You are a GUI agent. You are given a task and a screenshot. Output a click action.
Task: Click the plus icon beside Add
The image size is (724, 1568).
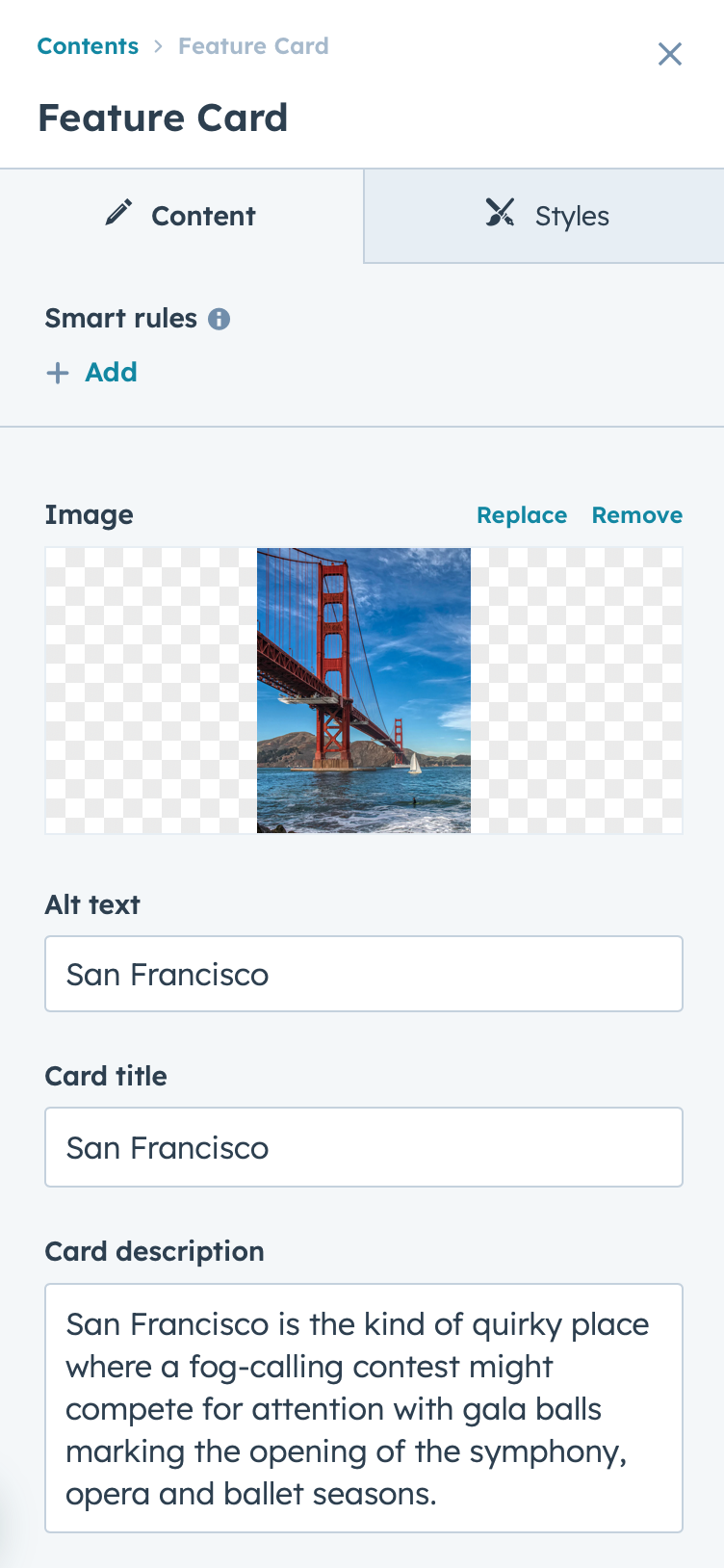[x=58, y=373]
